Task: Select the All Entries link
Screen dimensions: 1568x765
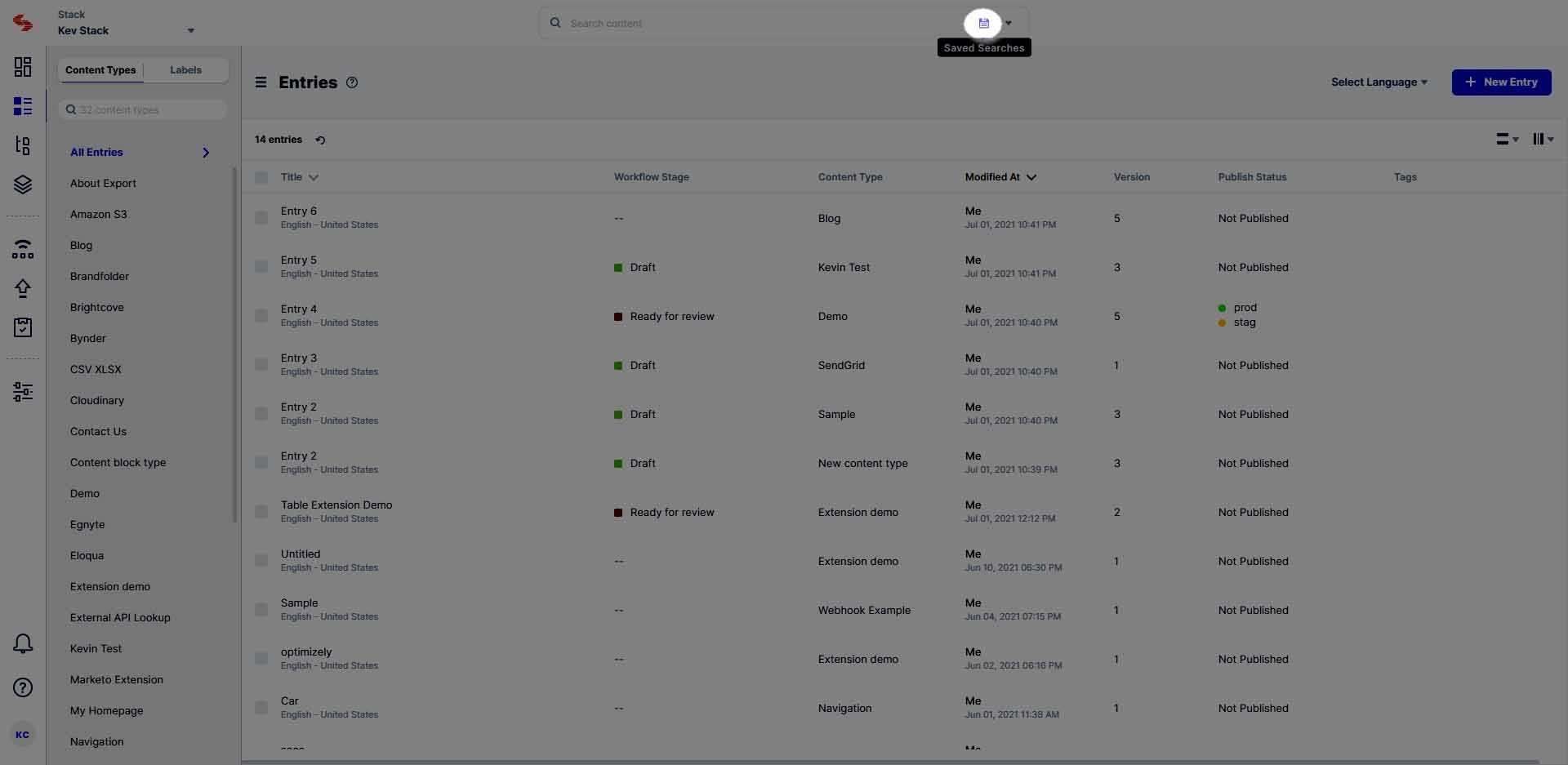Action: pos(96,153)
